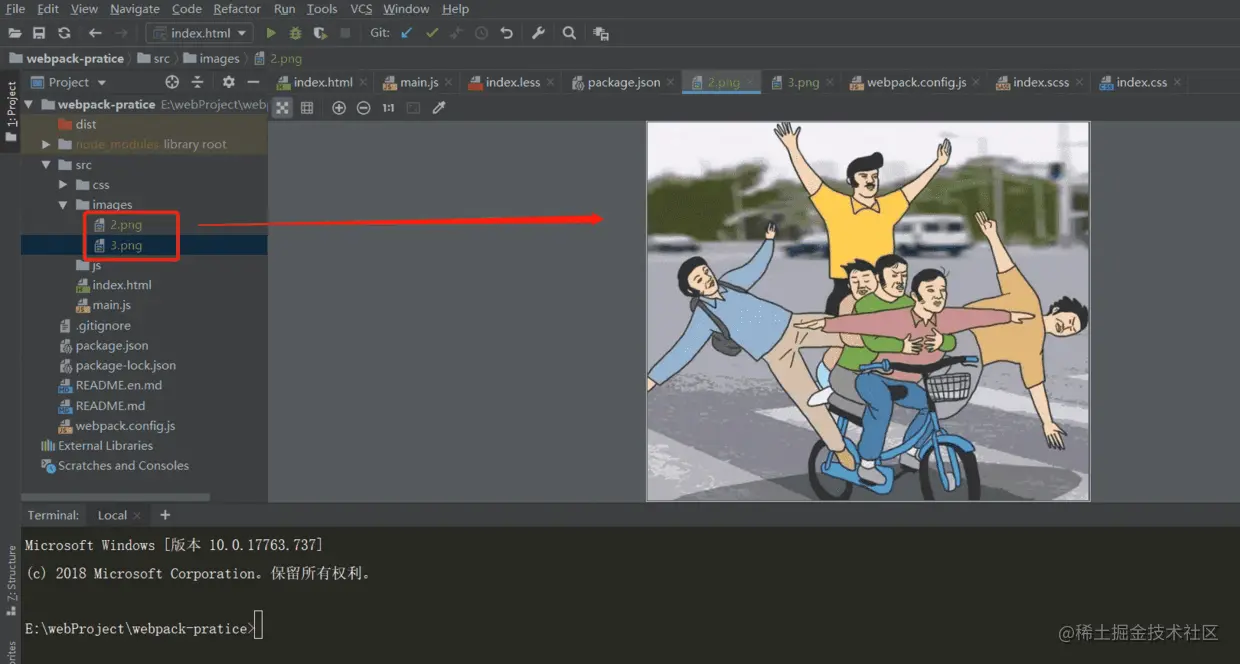Open the index.html run configuration dropdown
Screen dimensions: 1240x664
click(x=199, y=33)
